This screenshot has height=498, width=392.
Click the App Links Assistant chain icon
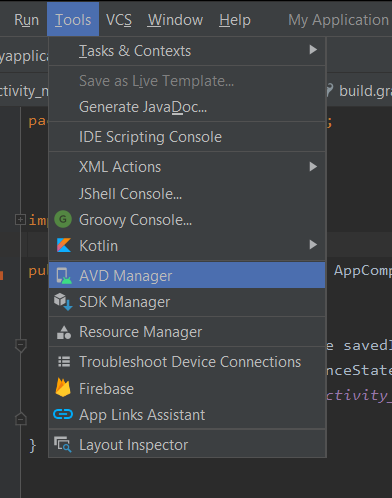(63, 414)
